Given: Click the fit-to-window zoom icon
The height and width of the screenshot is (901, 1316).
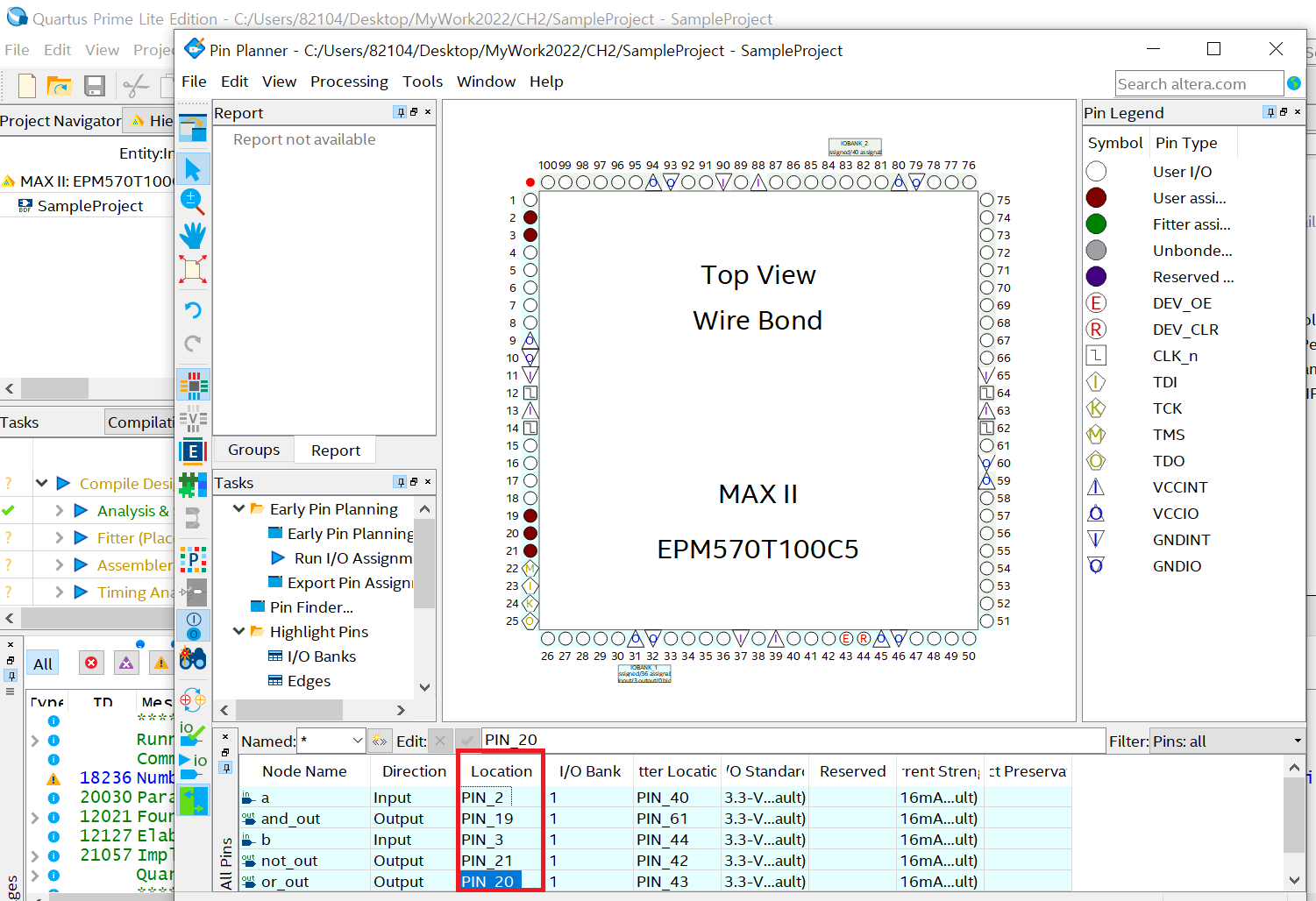Looking at the screenshot, I should point(193,269).
